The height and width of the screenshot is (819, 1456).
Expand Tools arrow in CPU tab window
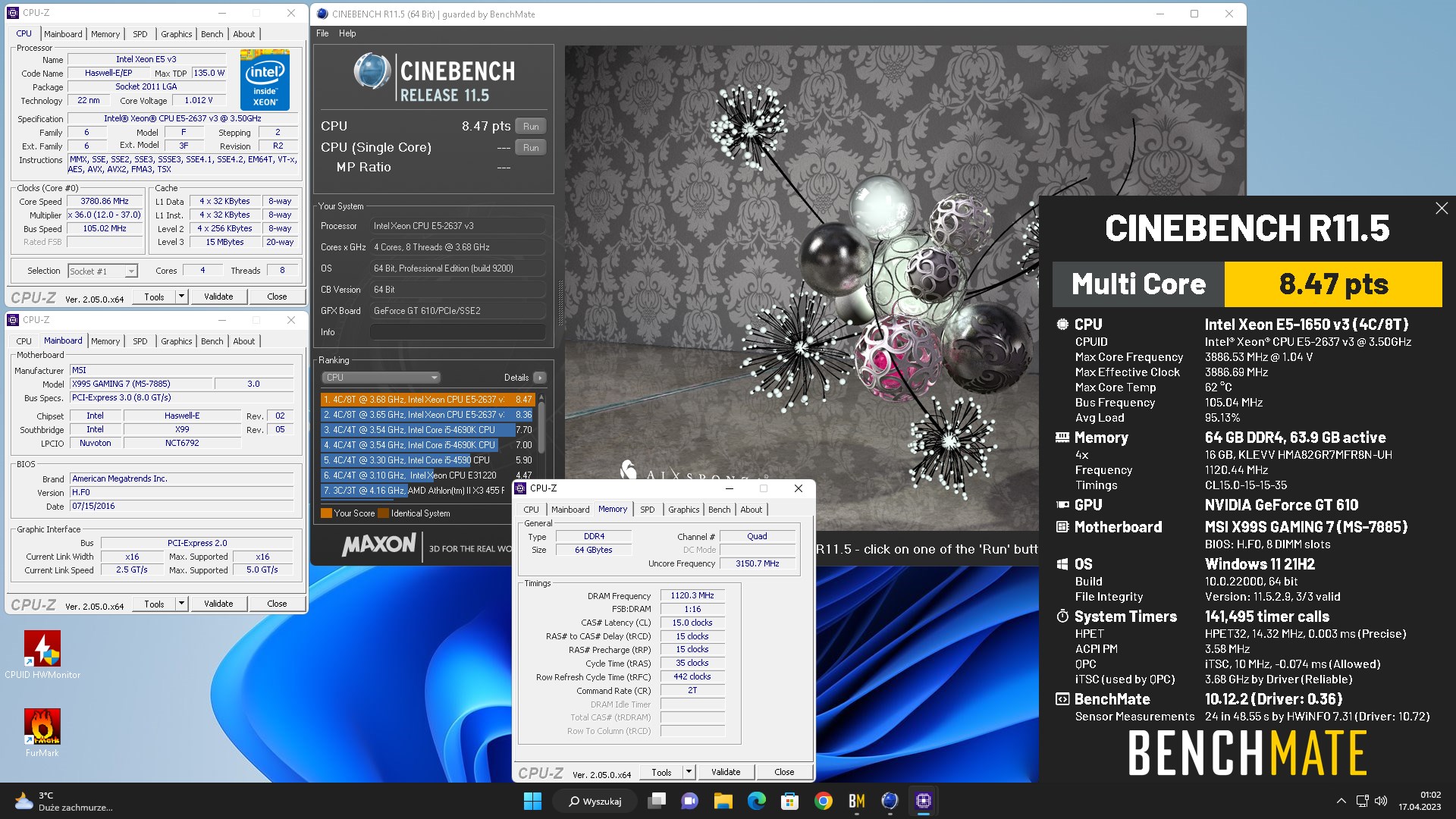181,297
